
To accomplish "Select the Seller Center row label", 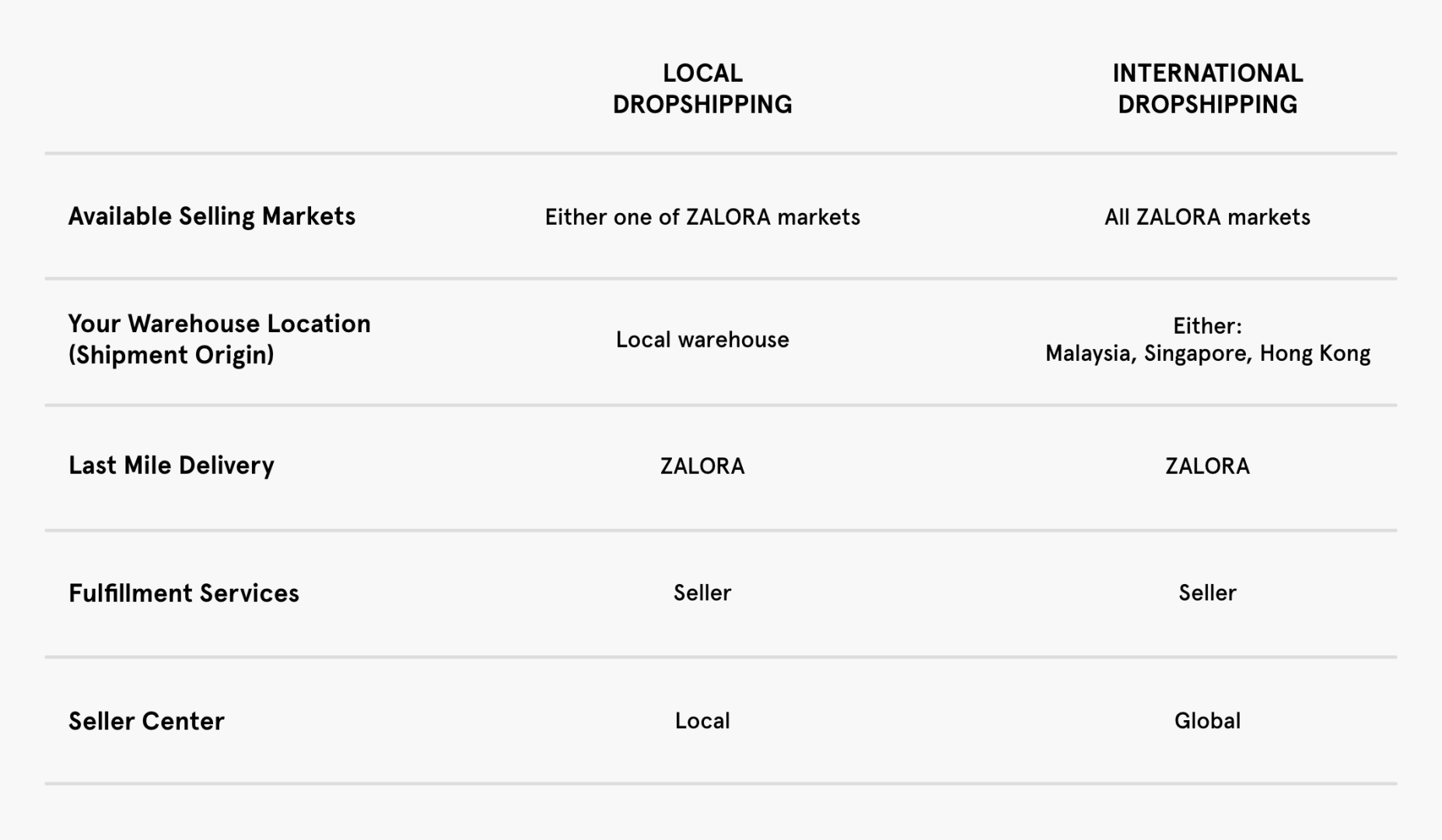I will [146, 721].
